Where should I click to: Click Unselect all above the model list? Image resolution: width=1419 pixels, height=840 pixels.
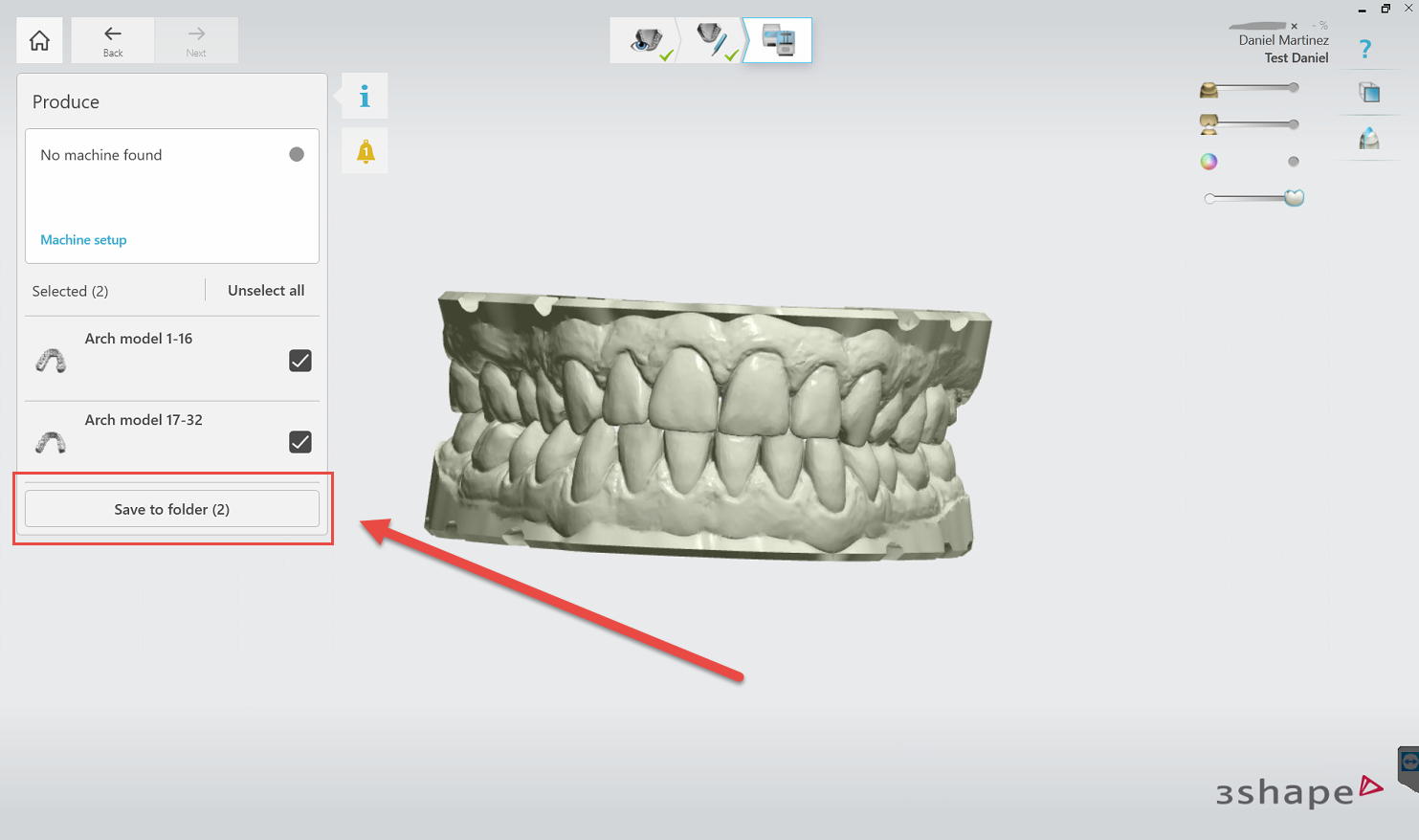(265, 290)
